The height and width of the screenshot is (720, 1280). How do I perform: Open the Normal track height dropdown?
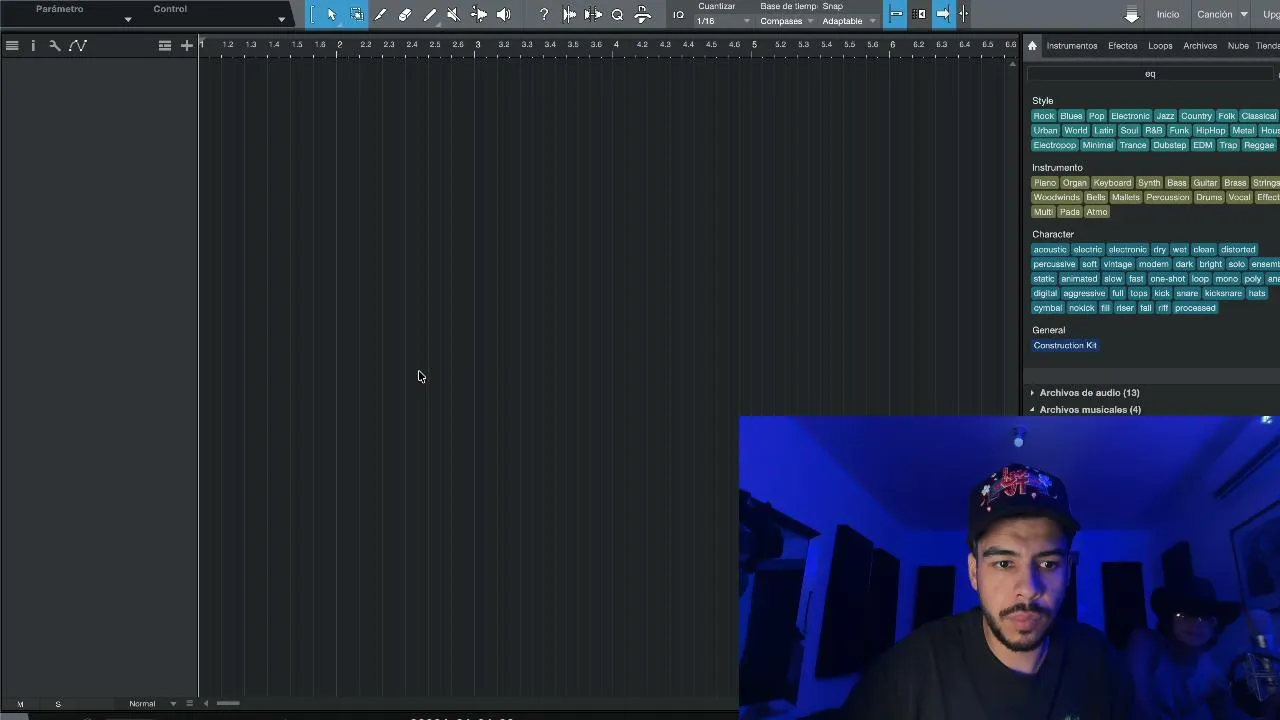(x=152, y=703)
